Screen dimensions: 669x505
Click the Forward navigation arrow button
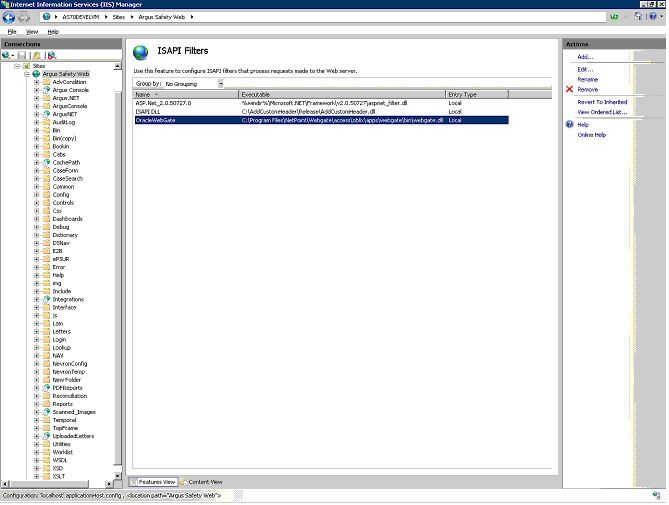click(24, 17)
